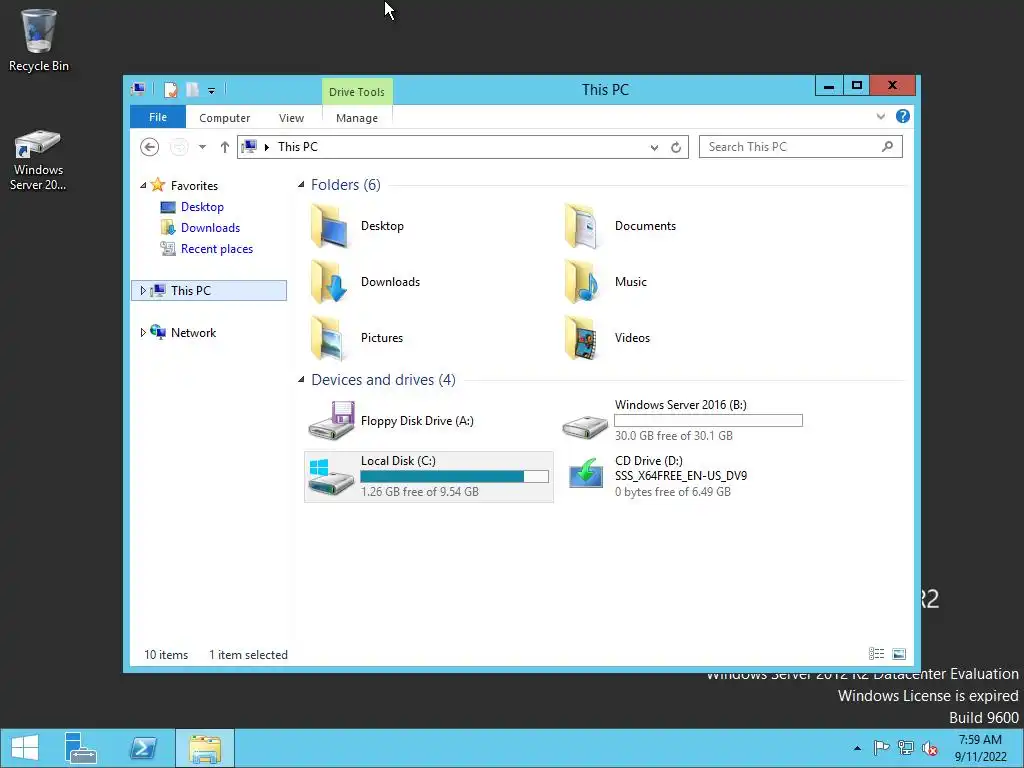Viewport: 1024px width, 768px height.
Task: Click the Search This PC field
Action: coord(801,147)
